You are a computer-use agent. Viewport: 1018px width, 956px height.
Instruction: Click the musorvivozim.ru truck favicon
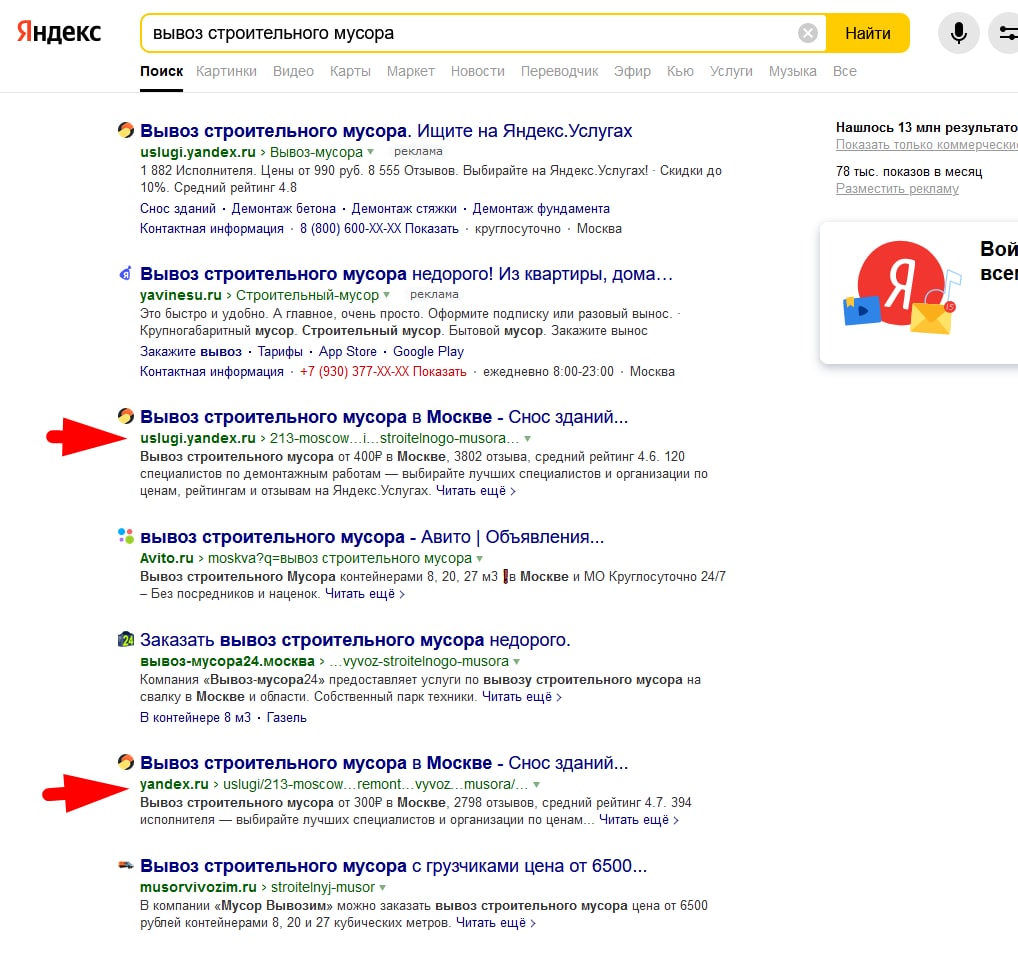[126, 865]
